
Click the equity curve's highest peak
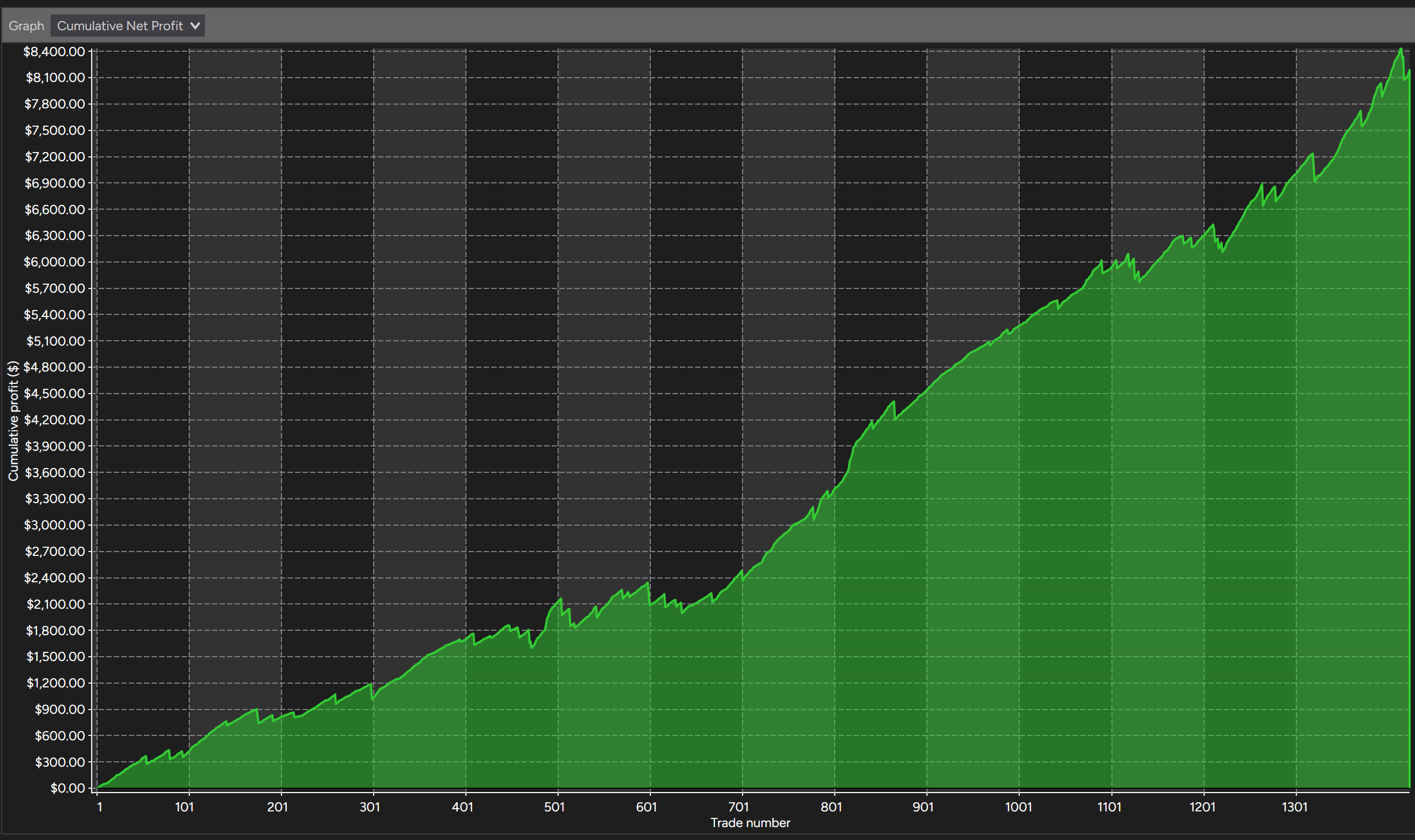1401,49
